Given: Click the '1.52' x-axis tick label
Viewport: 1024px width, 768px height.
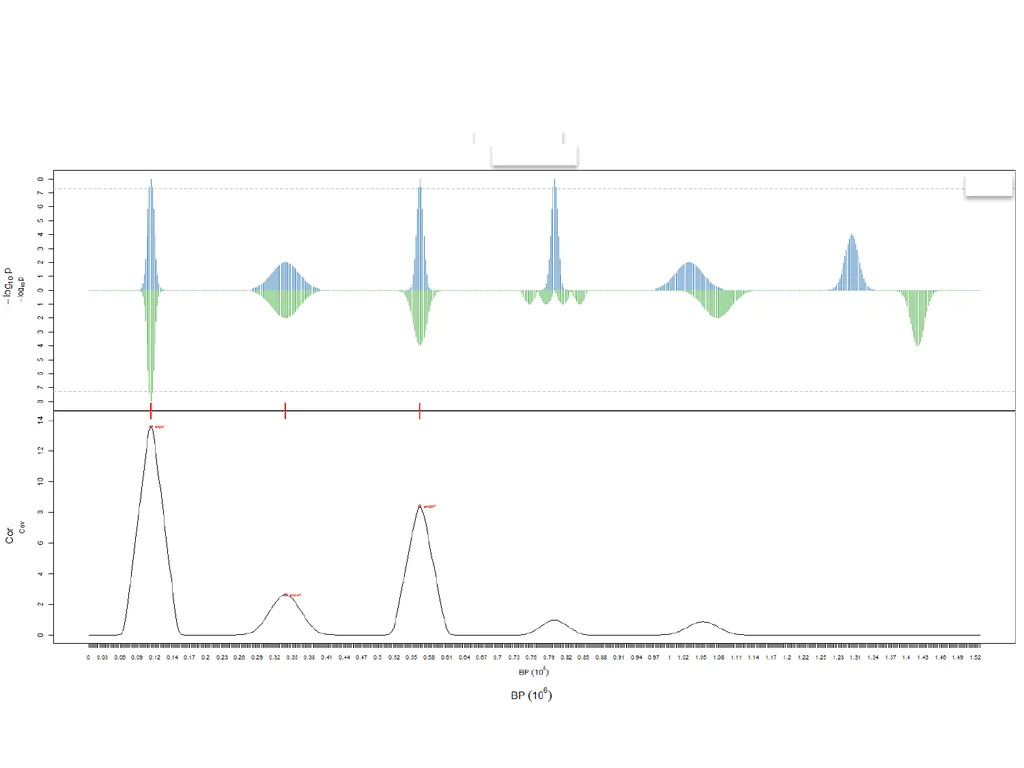Looking at the screenshot, I should 975,658.
